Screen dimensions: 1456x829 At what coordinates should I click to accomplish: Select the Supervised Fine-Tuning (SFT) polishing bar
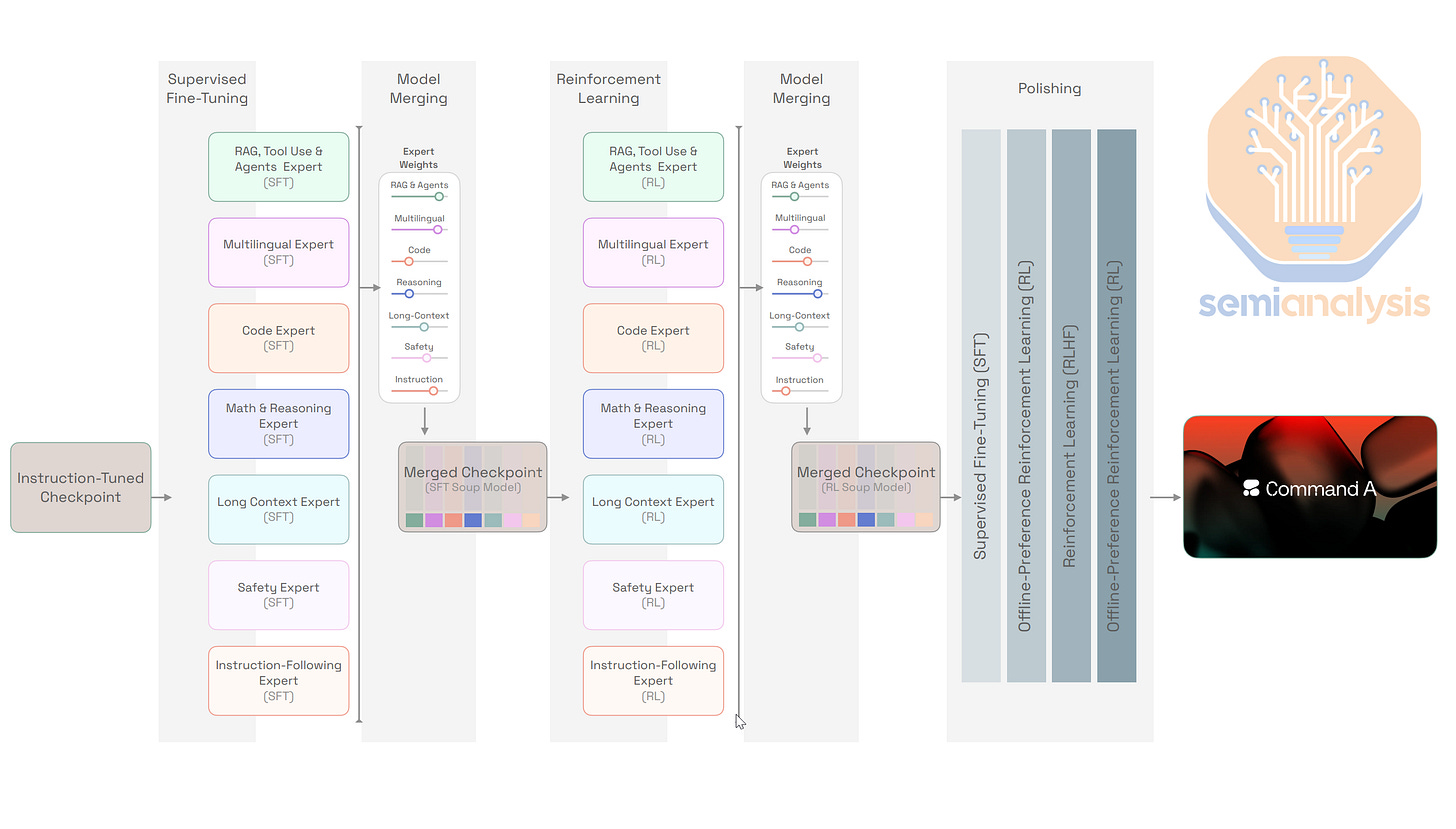[x=981, y=405]
